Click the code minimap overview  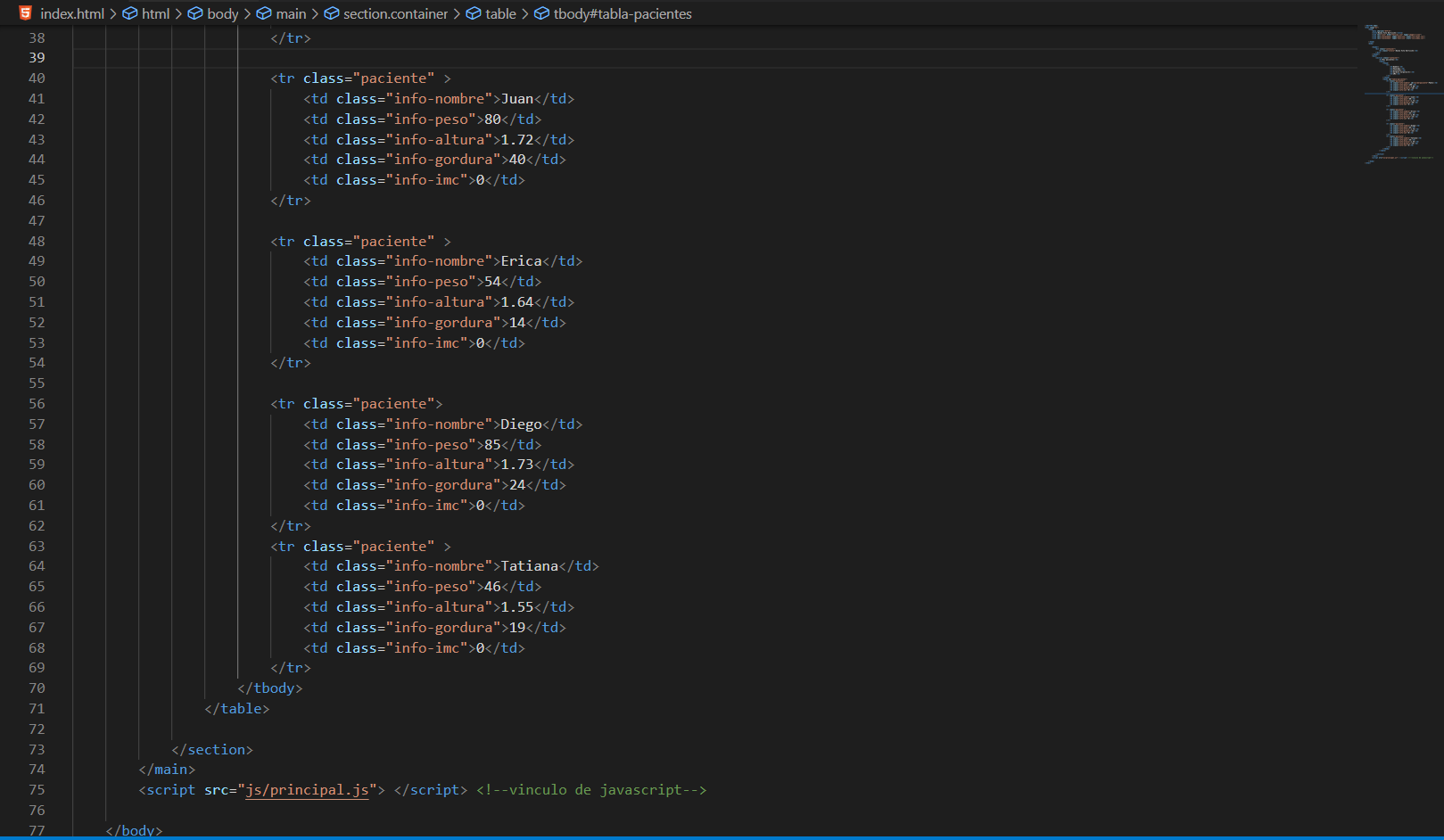(x=1401, y=94)
